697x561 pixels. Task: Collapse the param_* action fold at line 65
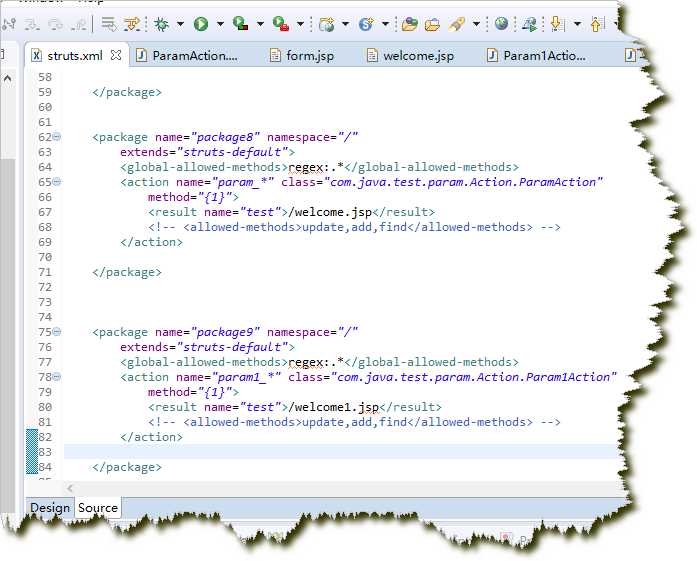[x=57, y=181]
